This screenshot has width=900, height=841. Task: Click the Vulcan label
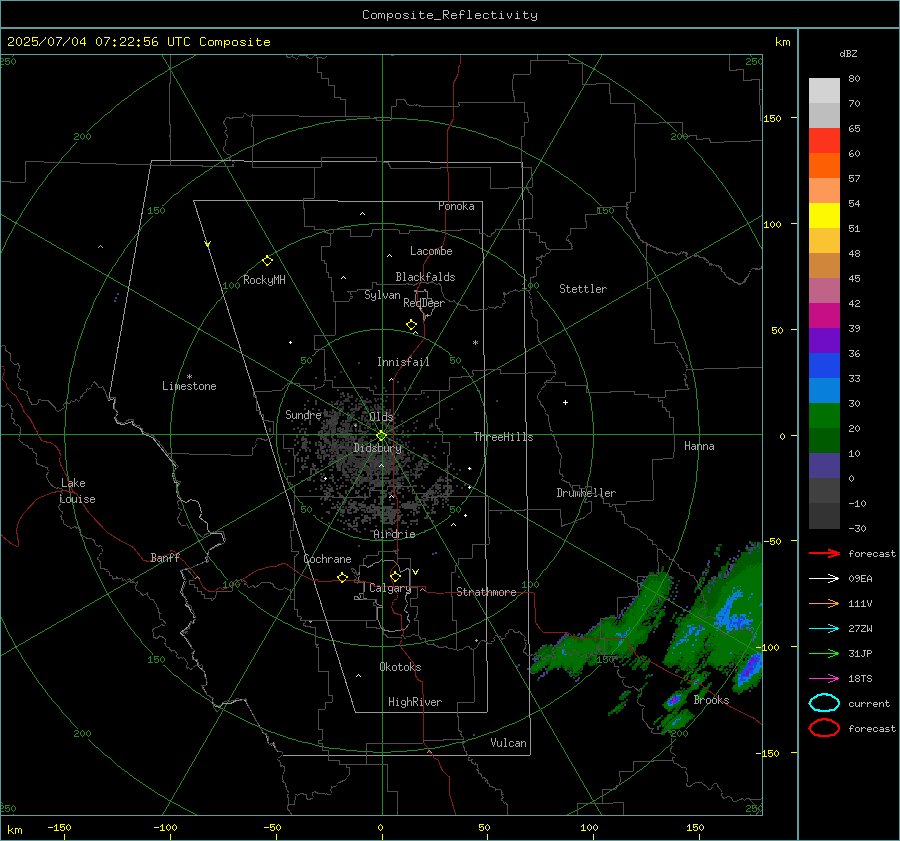coord(508,743)
